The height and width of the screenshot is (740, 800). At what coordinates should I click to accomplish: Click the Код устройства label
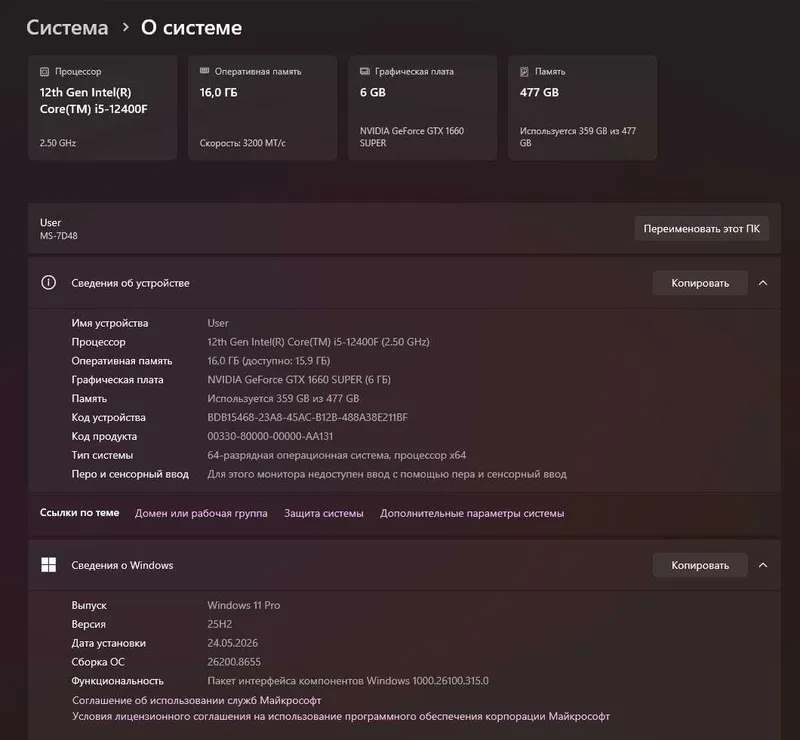tap(108, 417)
